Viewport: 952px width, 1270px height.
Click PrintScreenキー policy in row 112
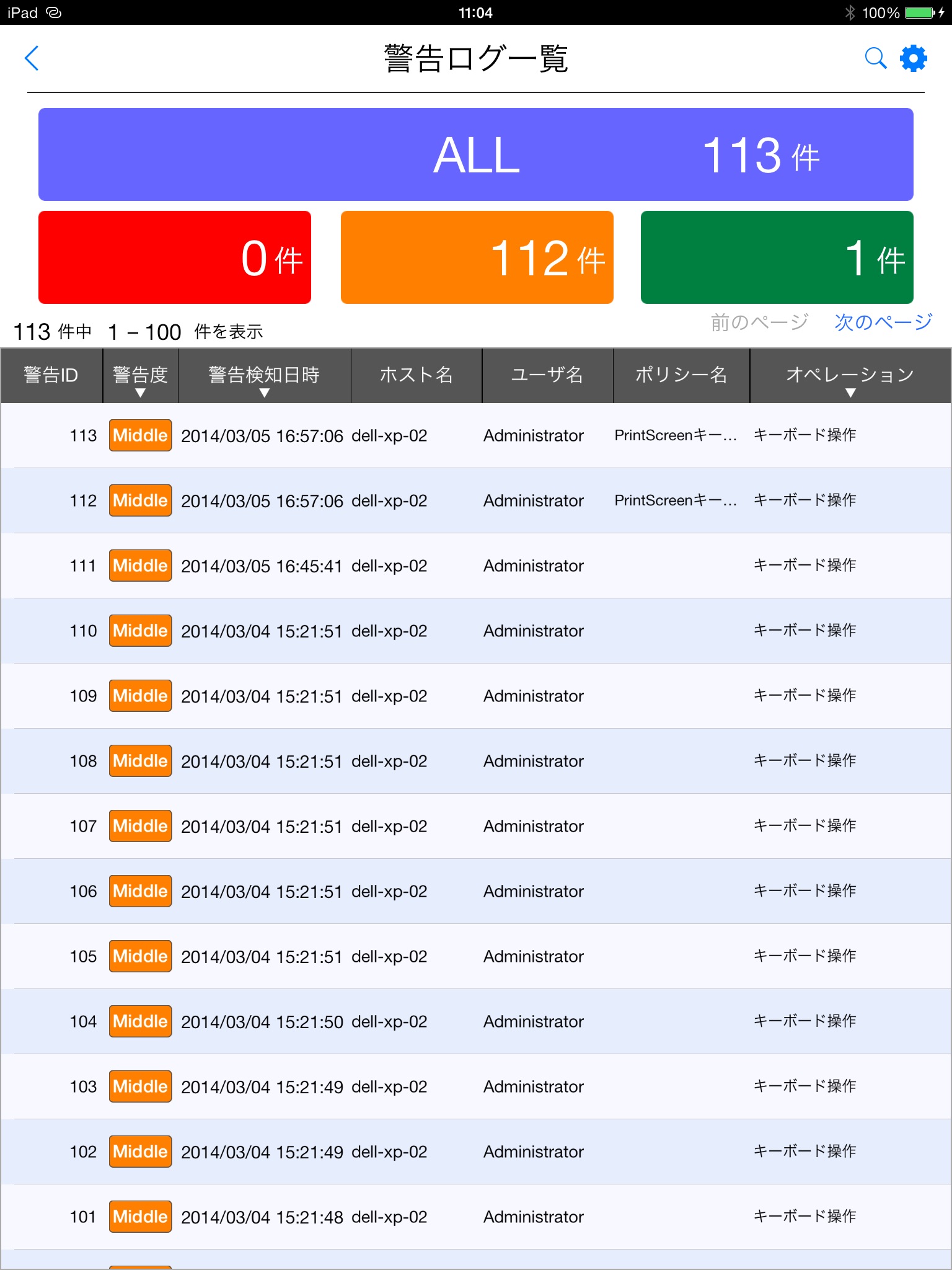point(676,500)
